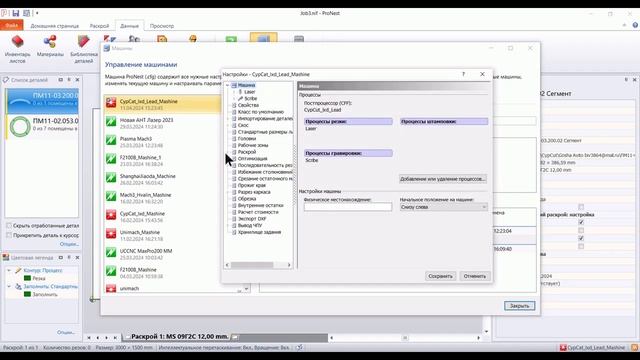Toggle the fifth checkbox in properties panel
640x360 pixels.
pos(581,246)
